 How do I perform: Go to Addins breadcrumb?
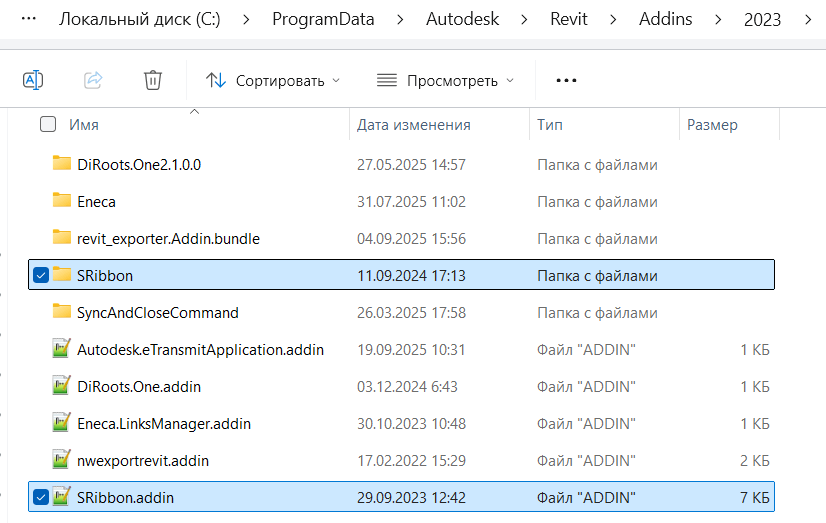point(665,19)
